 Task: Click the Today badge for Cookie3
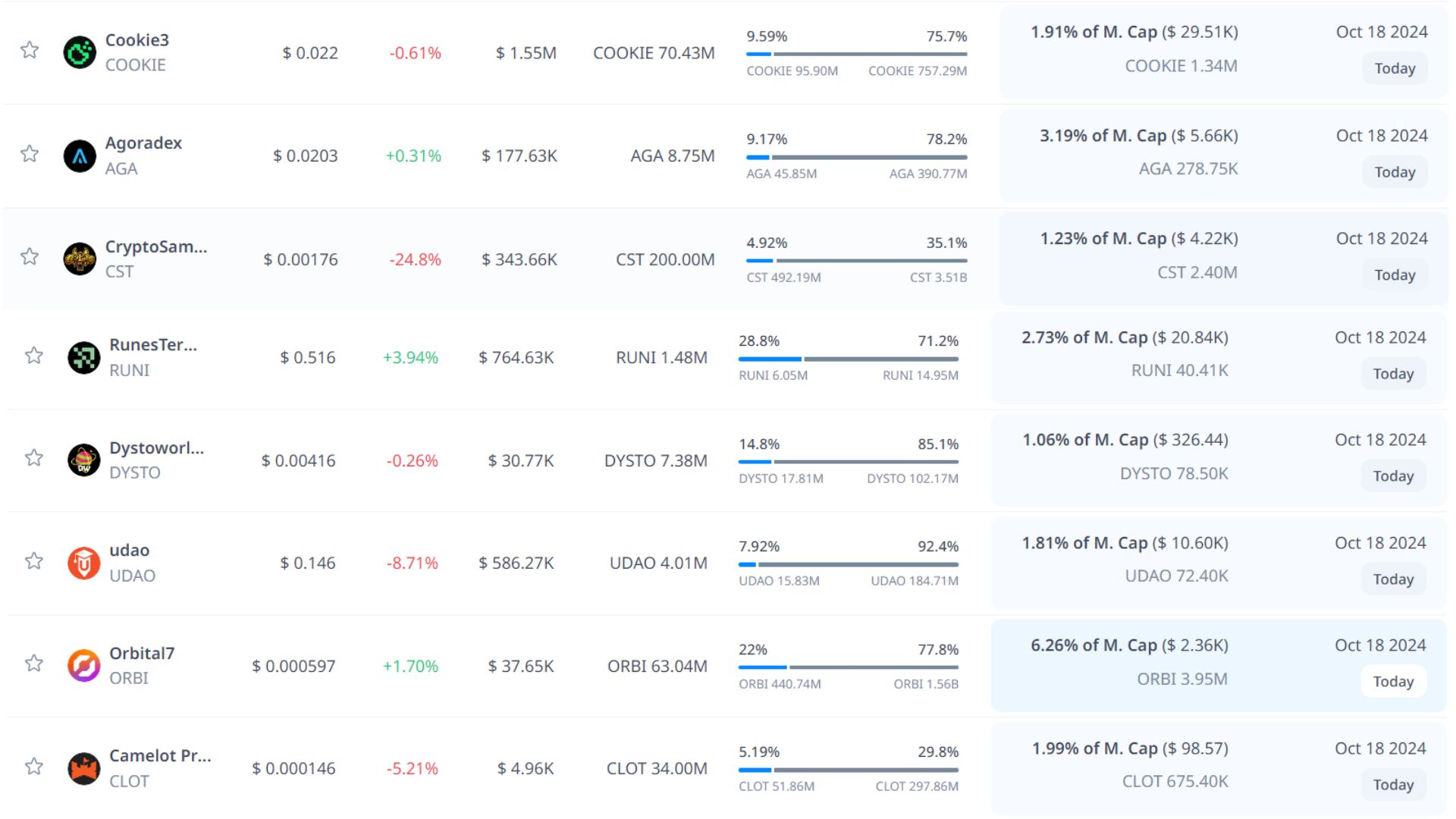tap(1395, 68)
